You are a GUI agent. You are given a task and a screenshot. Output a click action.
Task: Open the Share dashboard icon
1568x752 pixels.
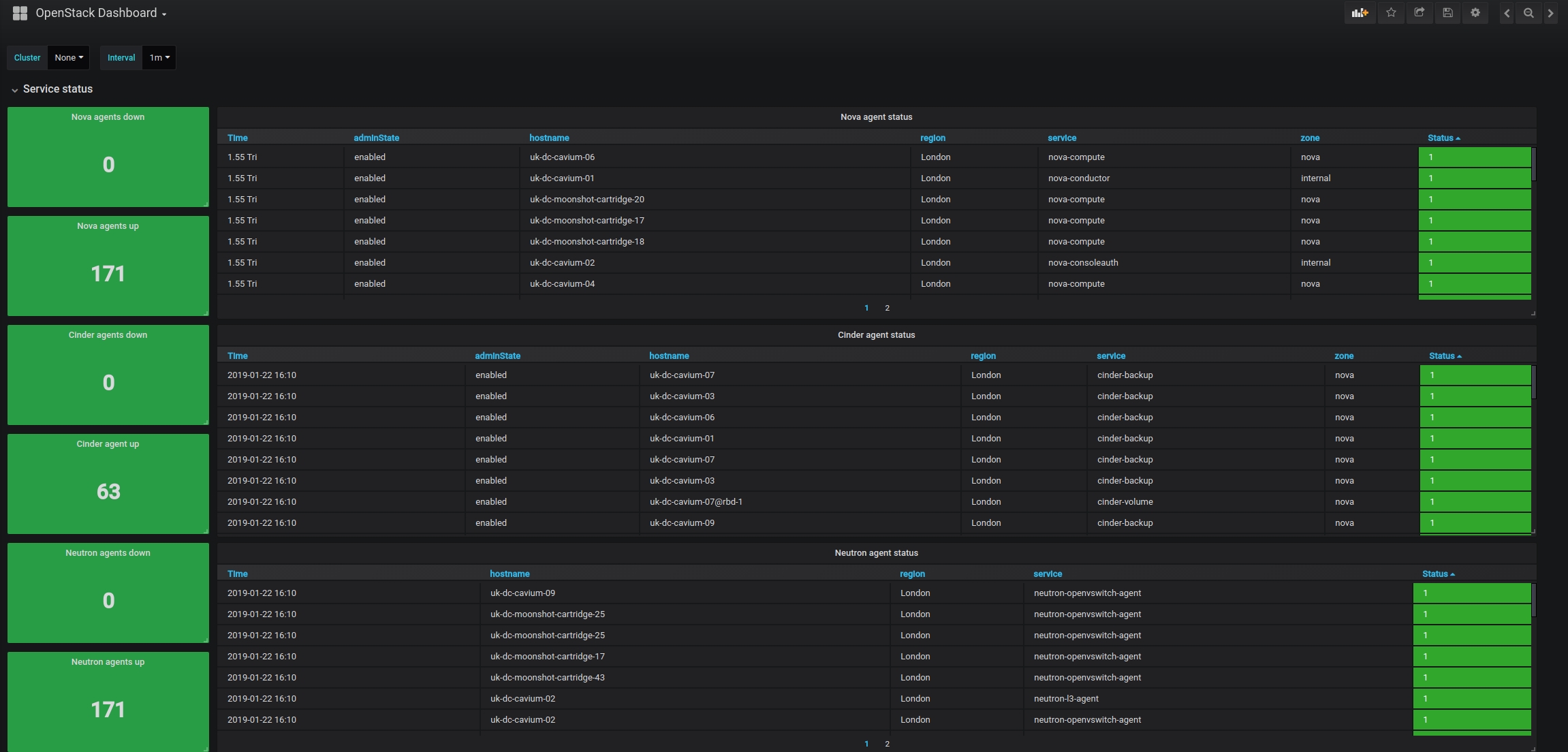pyautogui.click(x=1420, y=13)
